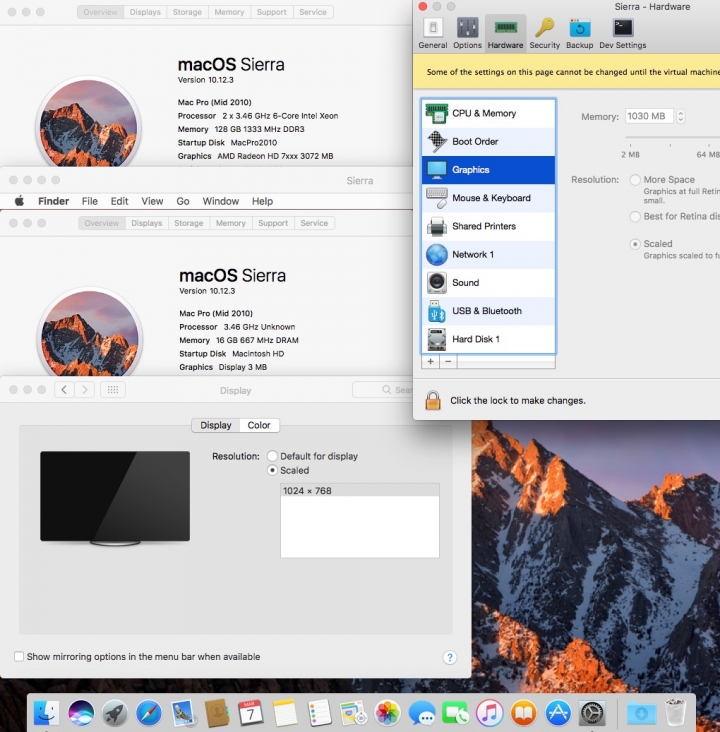This screenshot has width=720, height=732.
Task: Open iTunes from the Dock
Action: coord(489,713)
